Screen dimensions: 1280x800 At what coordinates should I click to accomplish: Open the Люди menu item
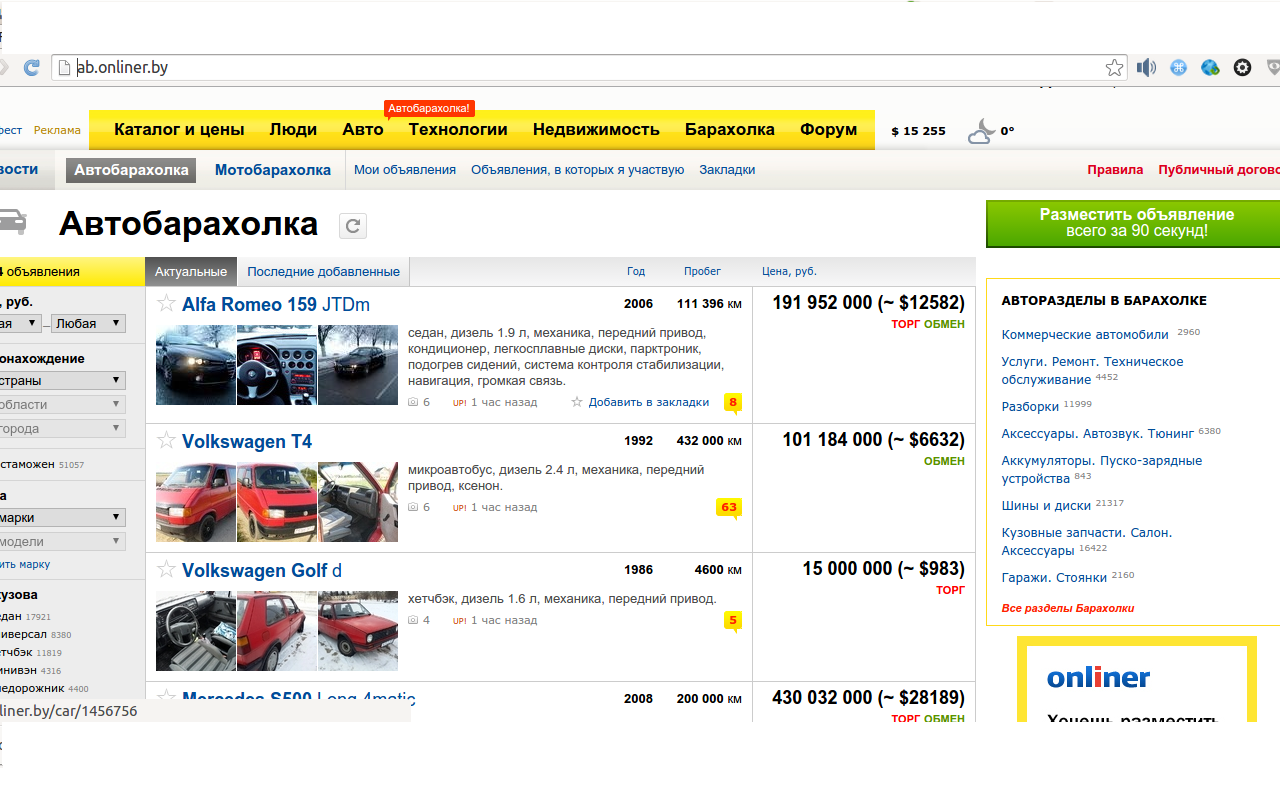tap(293, 130)
